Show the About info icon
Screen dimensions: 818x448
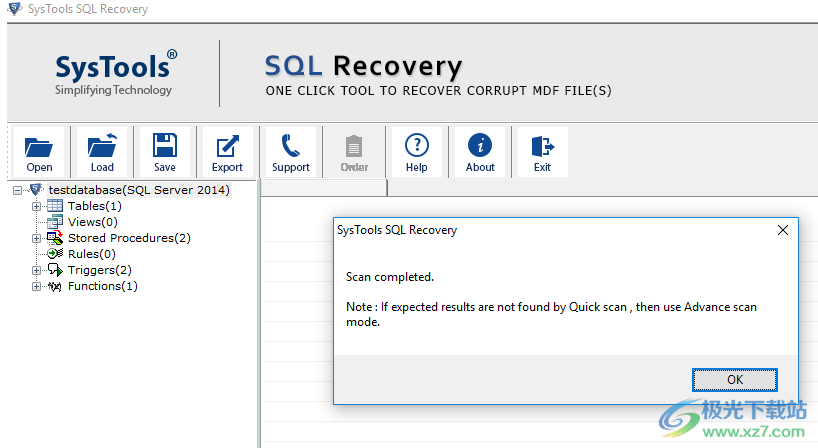coord(480,152)
